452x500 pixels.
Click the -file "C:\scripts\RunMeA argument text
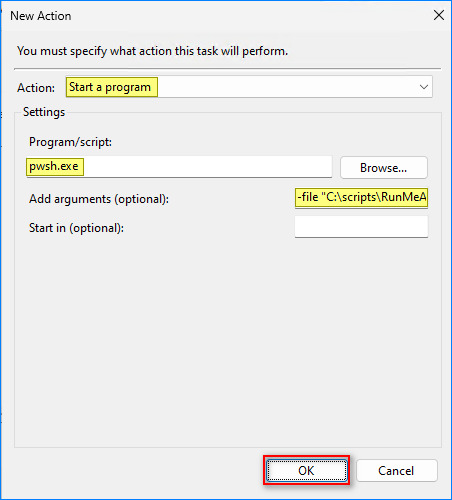(362, 197)
